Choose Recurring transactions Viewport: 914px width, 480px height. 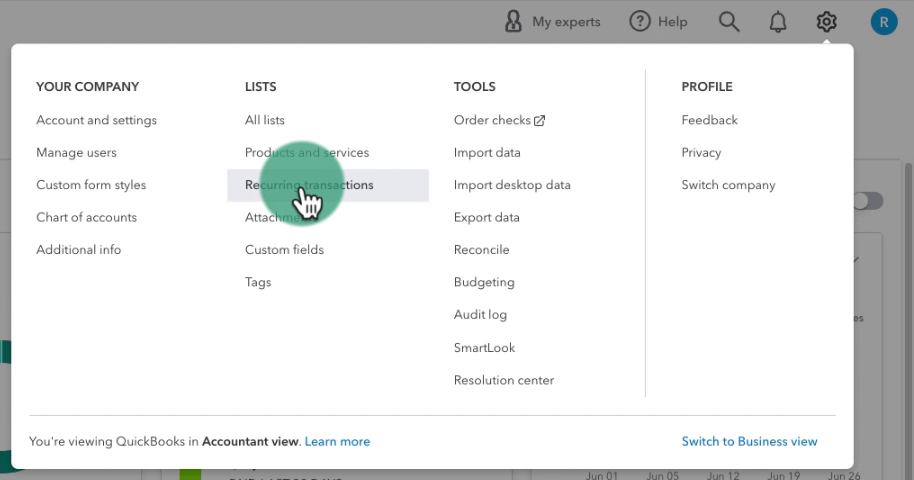pyautogui.click(x=328, y=185)
